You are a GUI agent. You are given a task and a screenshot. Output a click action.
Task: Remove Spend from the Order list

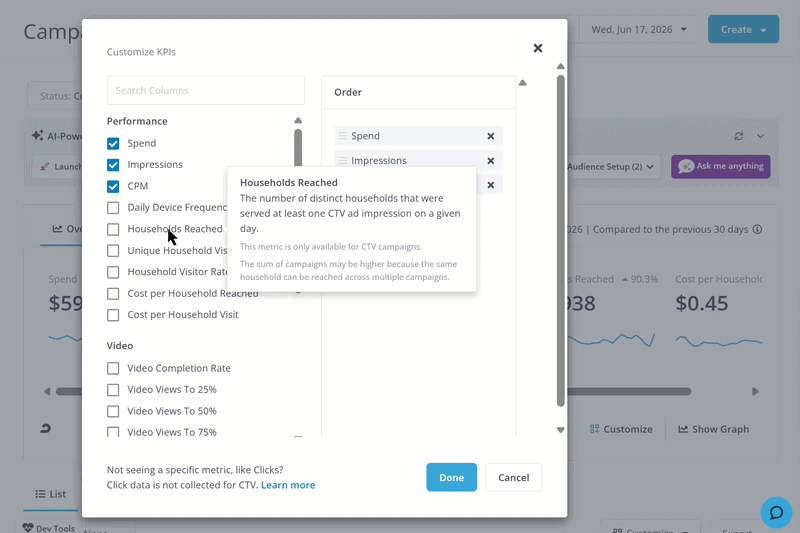point(490,136)
